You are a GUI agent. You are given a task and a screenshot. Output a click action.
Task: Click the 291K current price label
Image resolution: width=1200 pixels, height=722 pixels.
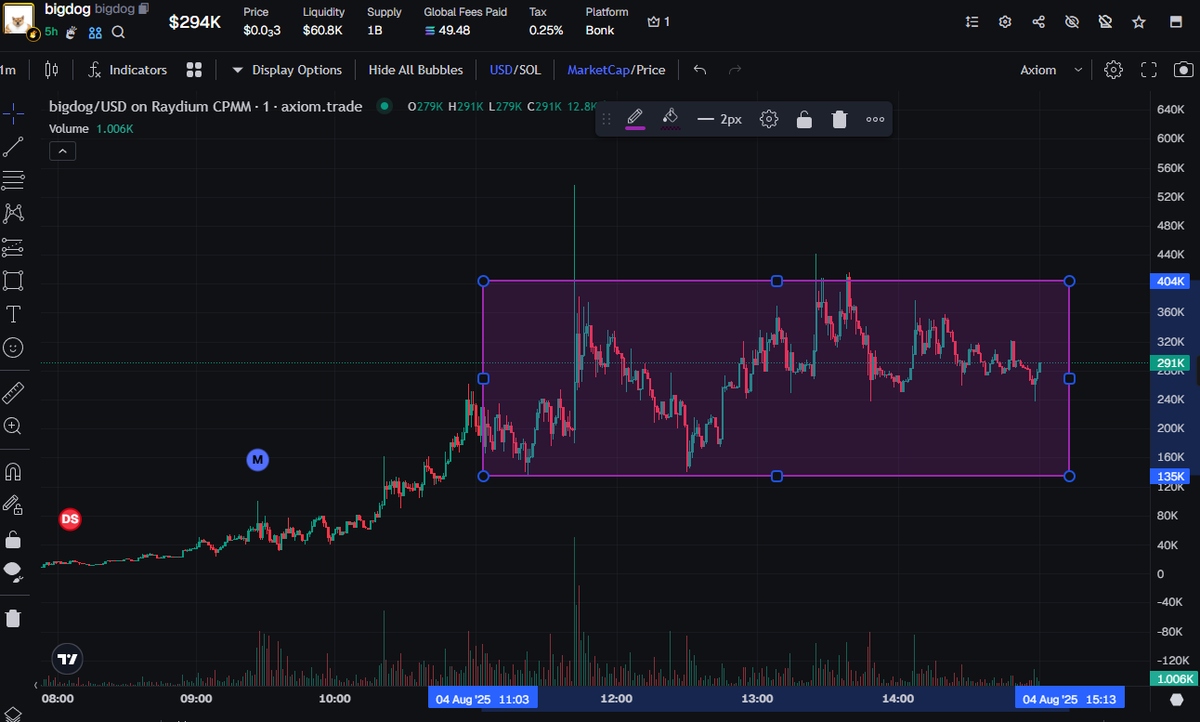[1170, 363]
